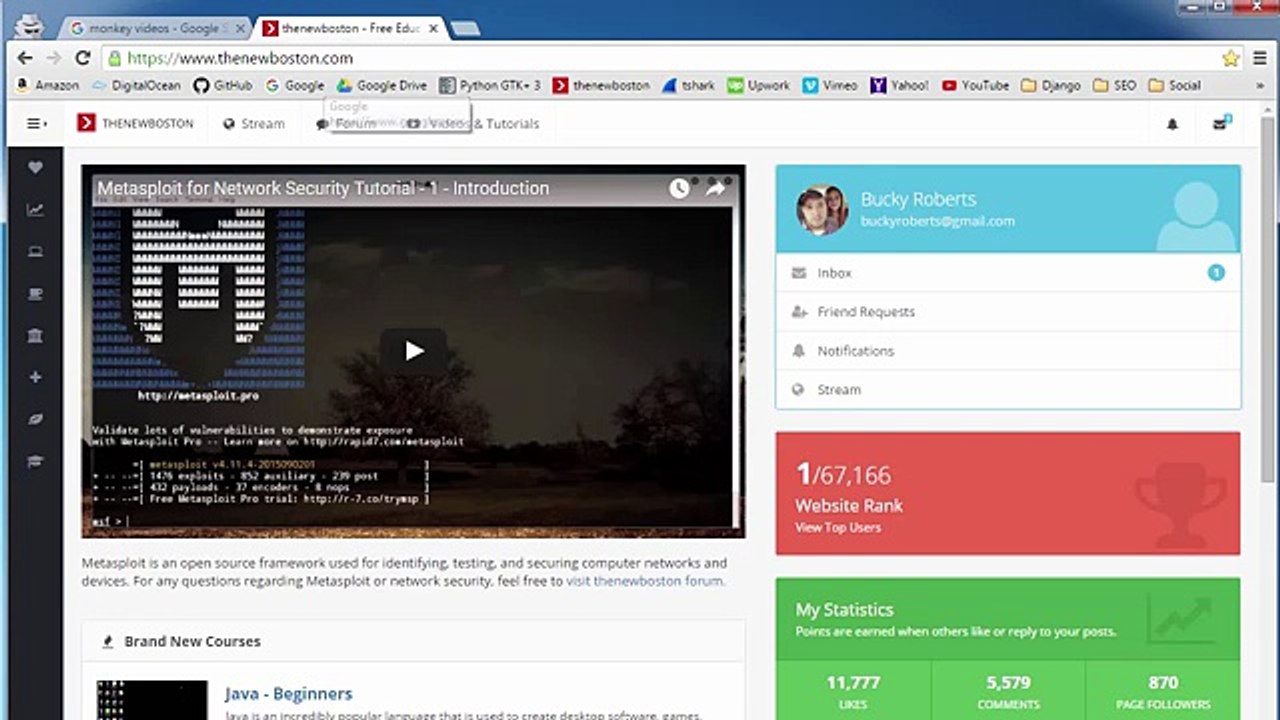Open the Metasploit video title link
Screen dimensions: 1280x720
point(323,188)
